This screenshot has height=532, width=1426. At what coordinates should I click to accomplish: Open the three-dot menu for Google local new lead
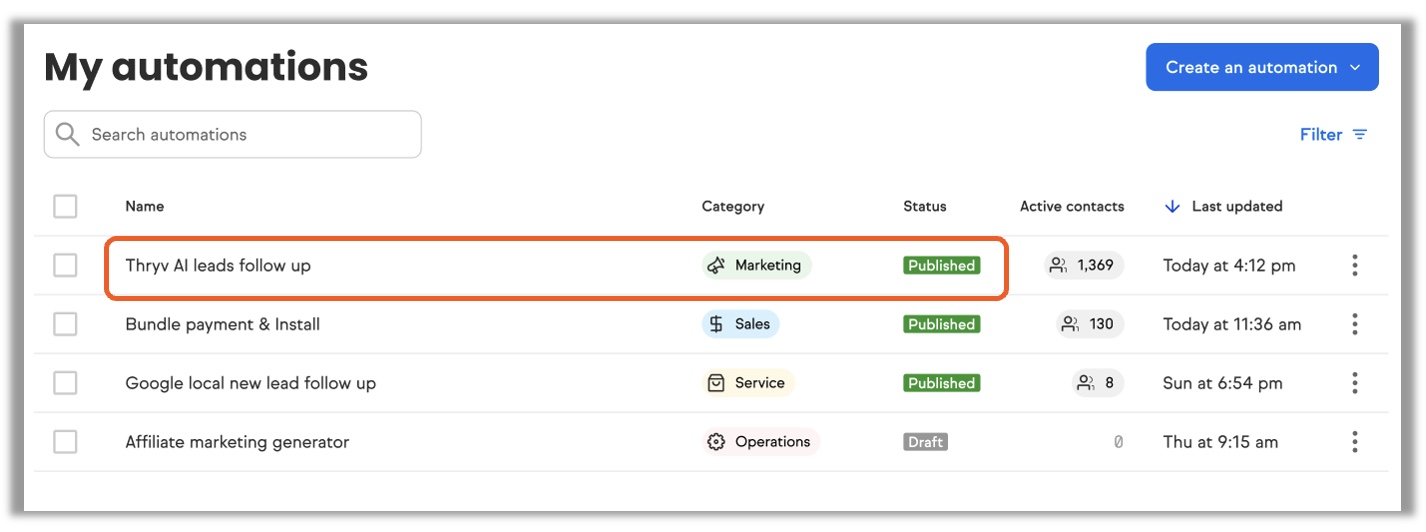pos(1355,383)
